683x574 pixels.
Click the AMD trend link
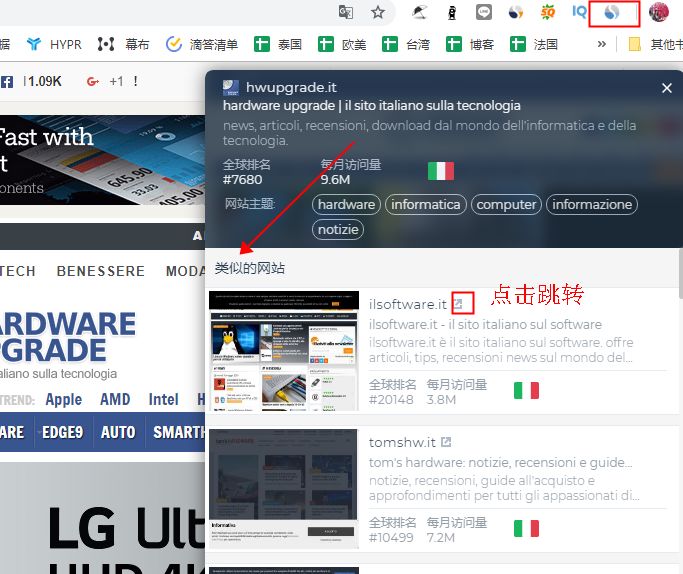click(x=115, y=399)
